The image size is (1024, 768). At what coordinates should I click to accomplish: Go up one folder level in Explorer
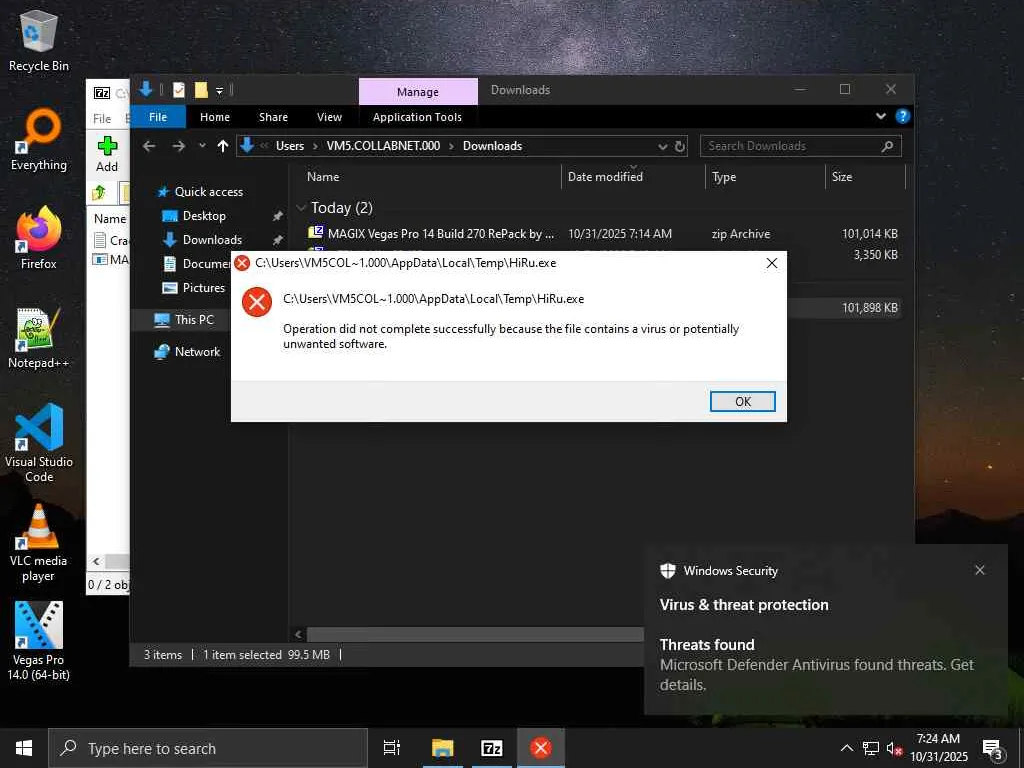223,146
